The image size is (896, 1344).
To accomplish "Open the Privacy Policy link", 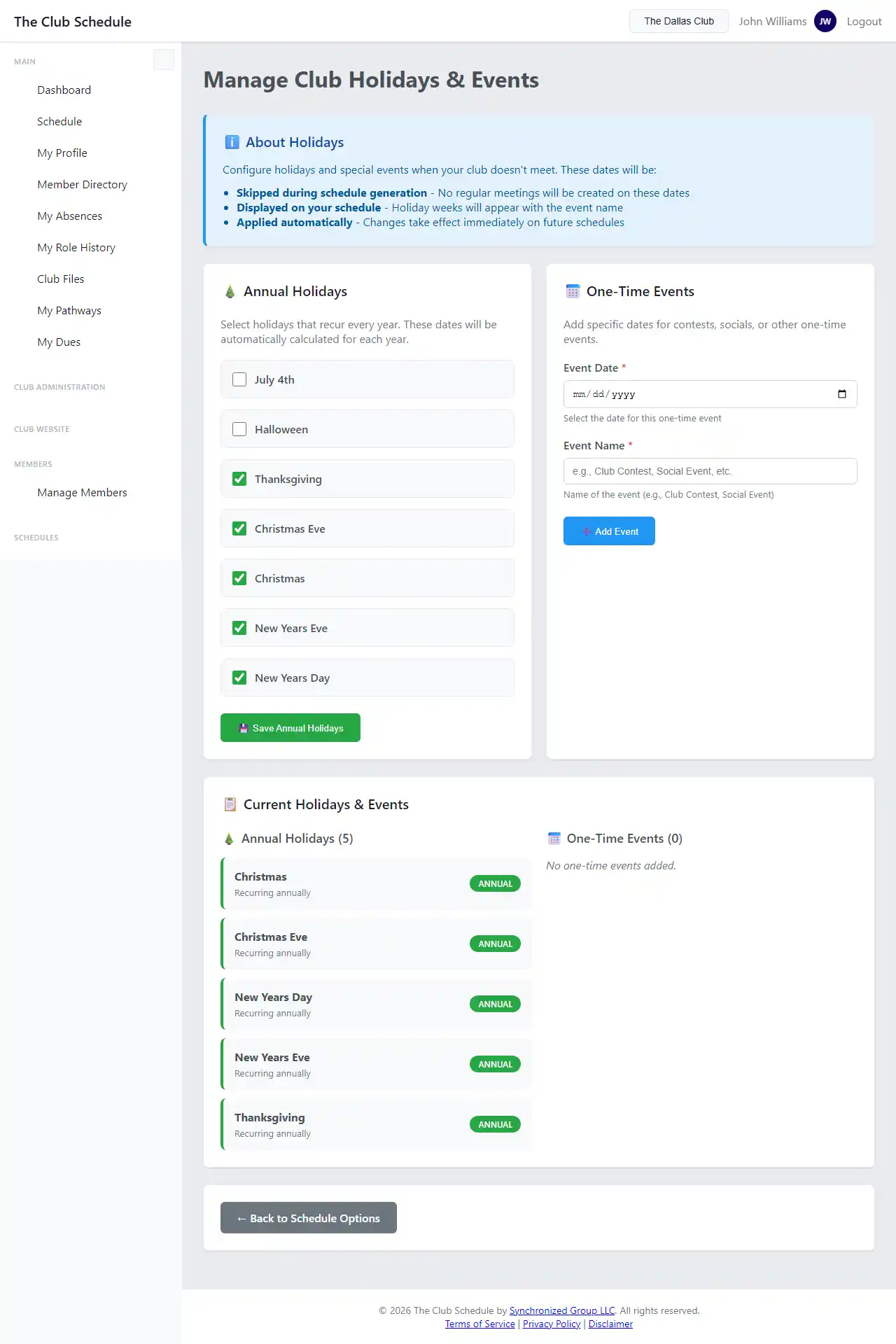I will pos(552,1324).
